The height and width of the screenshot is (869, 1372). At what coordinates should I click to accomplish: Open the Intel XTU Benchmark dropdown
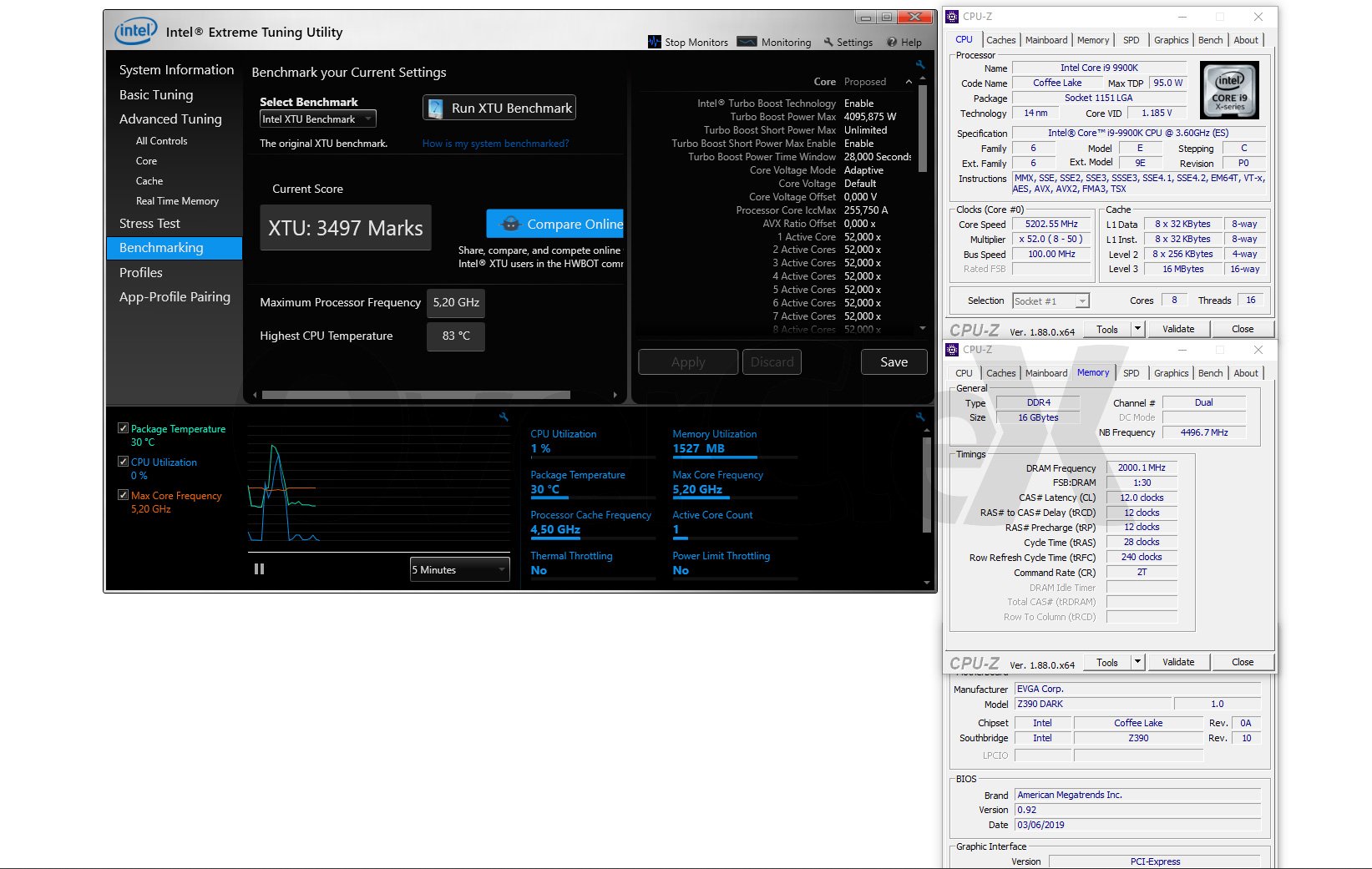(317, 119)
